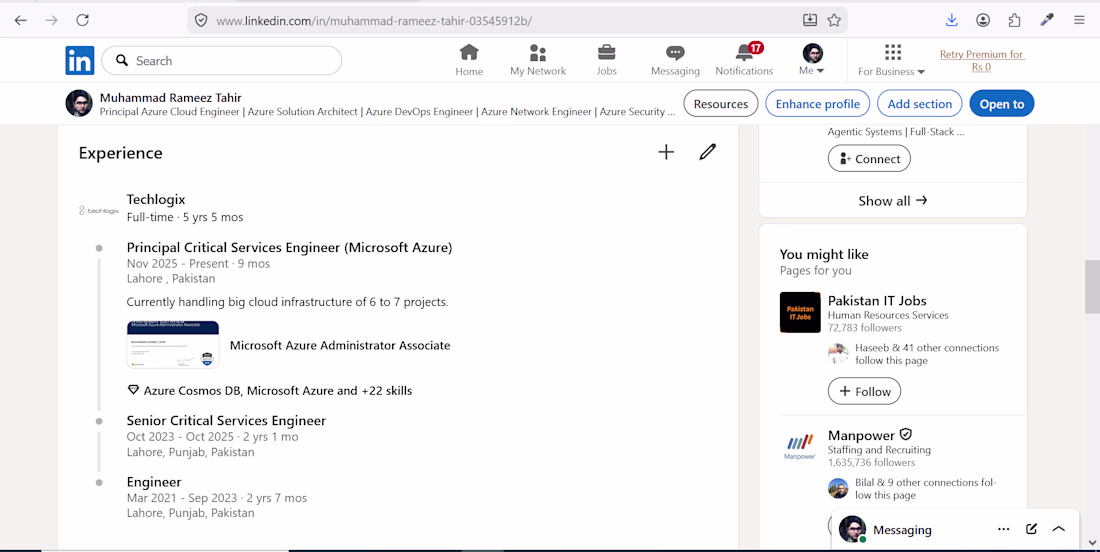Open Azure Cosmos DB and +22 skills link
Screen dimensions: 1100x552
point(277,391)
